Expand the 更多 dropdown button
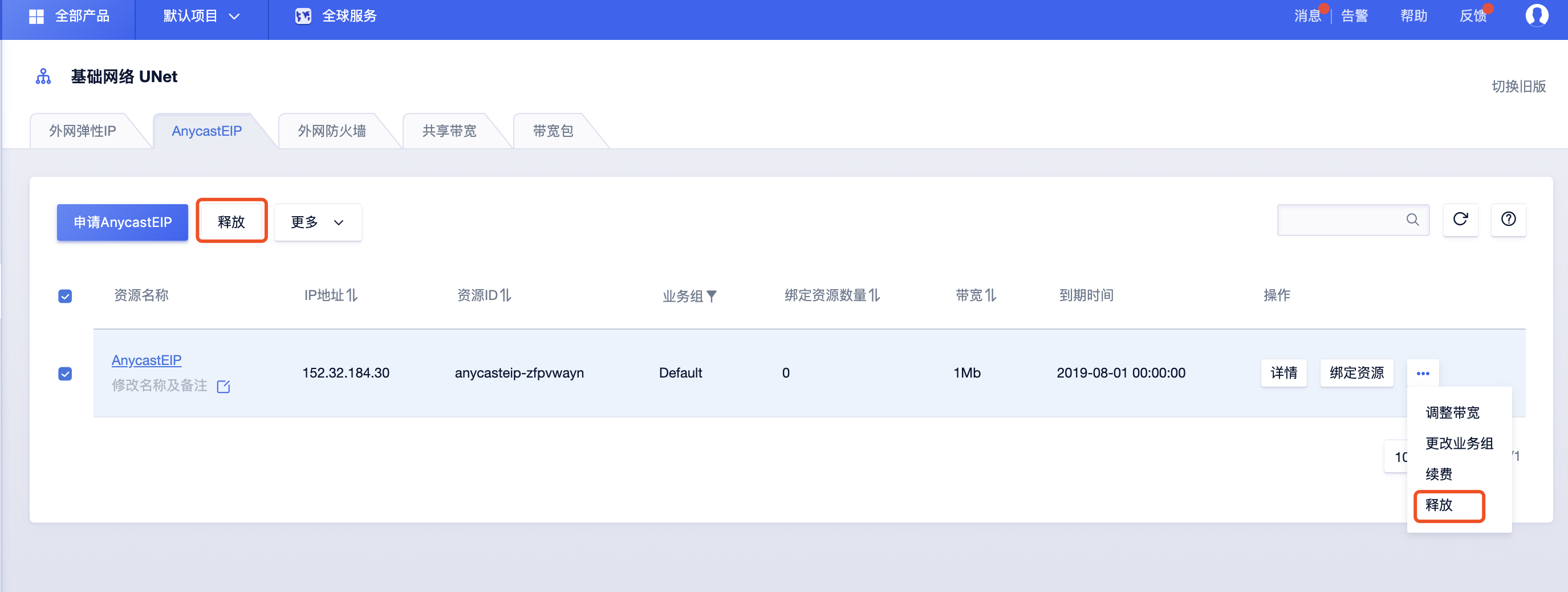1568x592 pixels. [x=317, y=222]
